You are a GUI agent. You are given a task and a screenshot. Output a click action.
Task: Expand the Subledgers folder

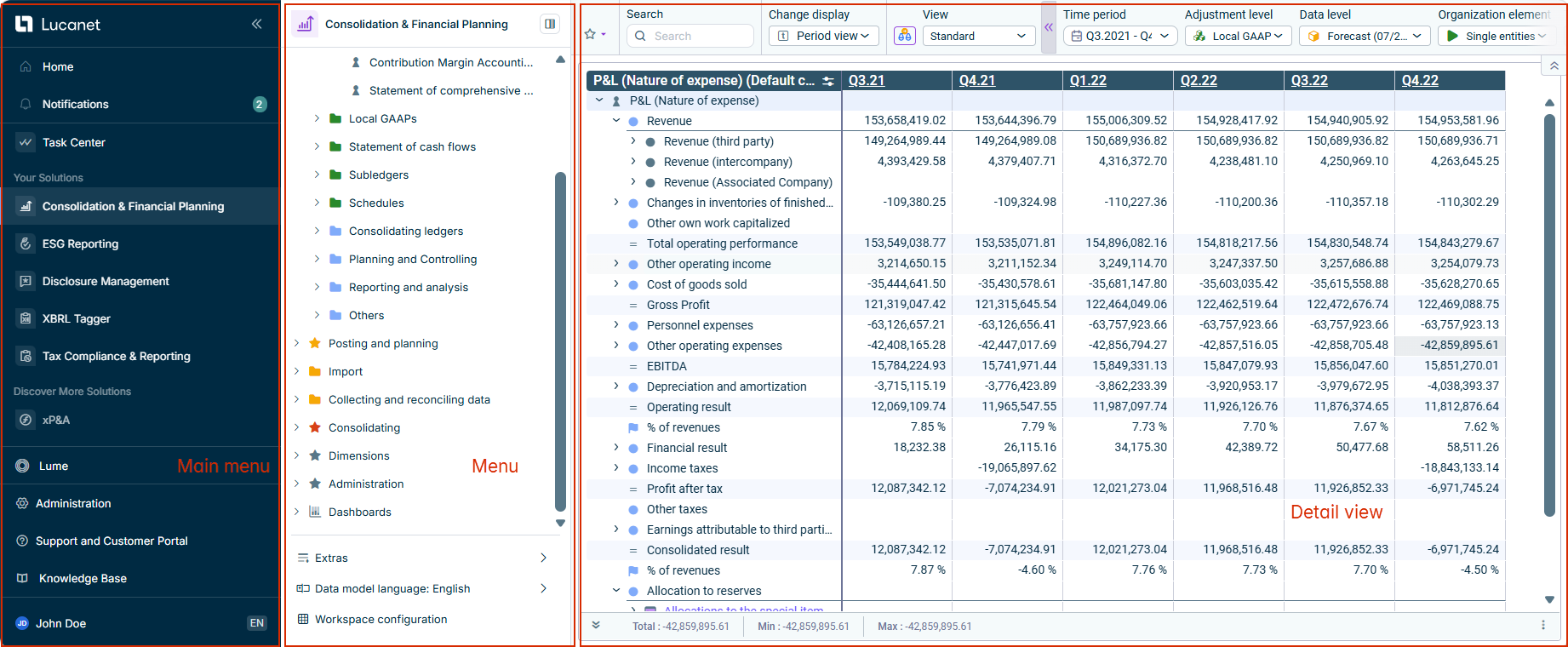click(317, 175)
